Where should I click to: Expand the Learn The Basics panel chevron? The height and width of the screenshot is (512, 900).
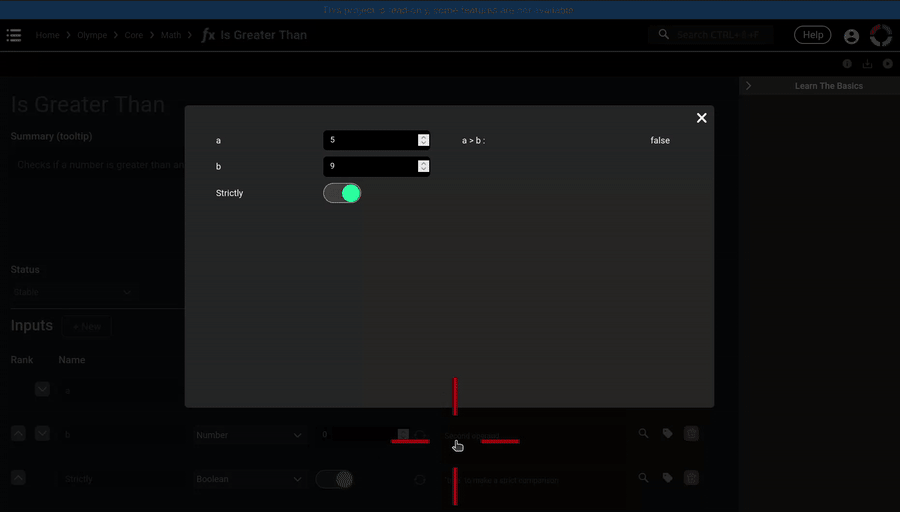749,86
